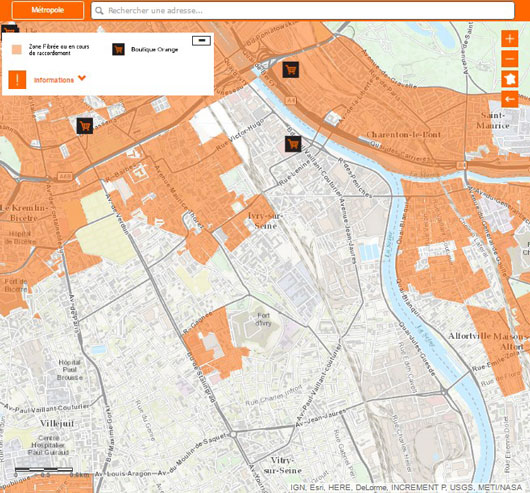The image size is (530, 493).
Task: Open the Informations link
Action: click(54, 80)
